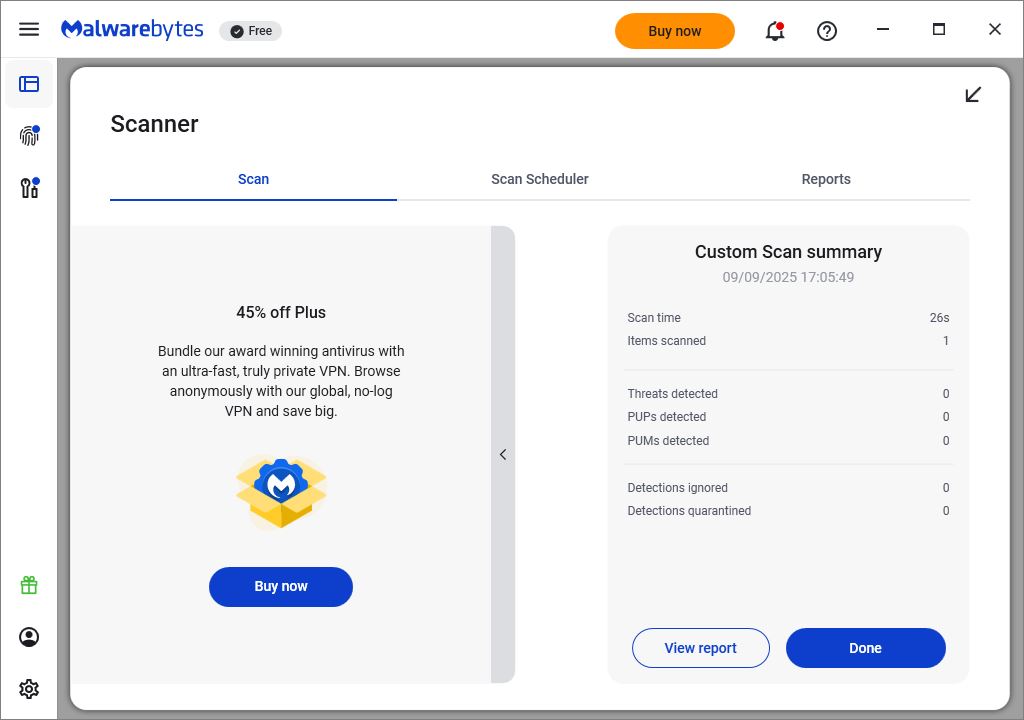This screenshot has height=720, width=1024.
Task: Click the View report button
Action: click(701, 648)
